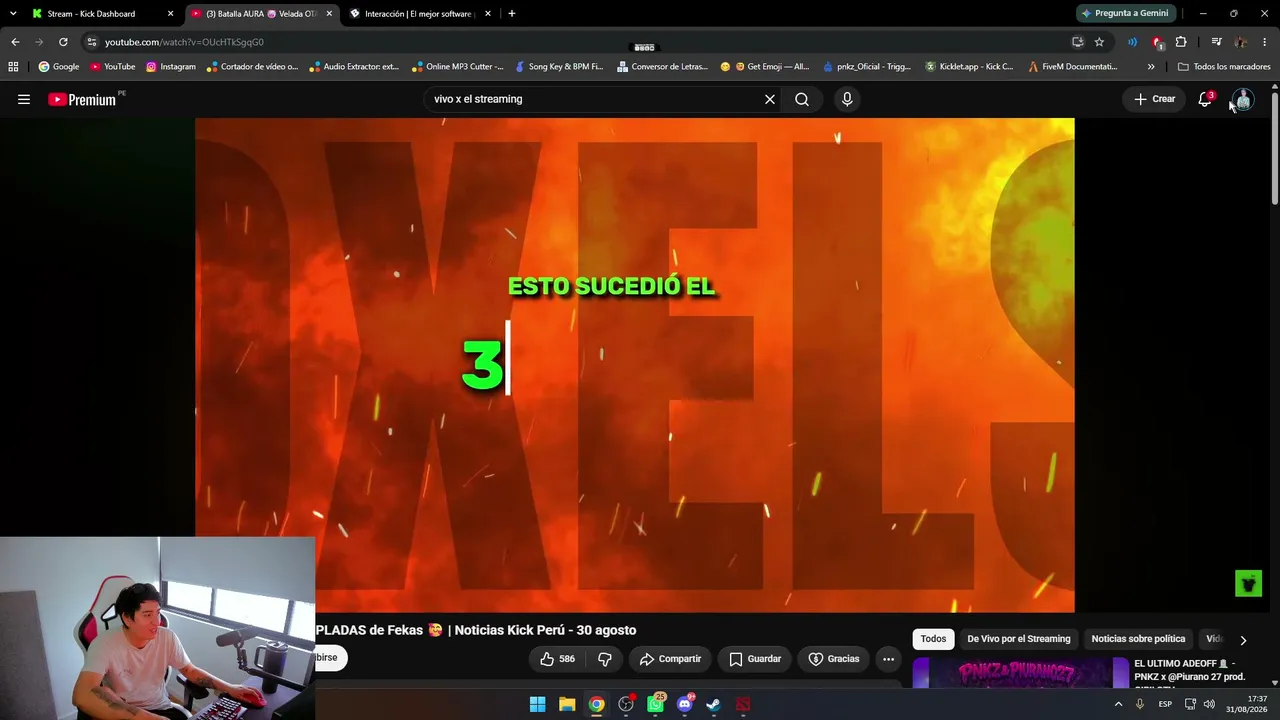1280x720 pixels.
Task: Open the taskbar volume control
Action: (1209, 704)
